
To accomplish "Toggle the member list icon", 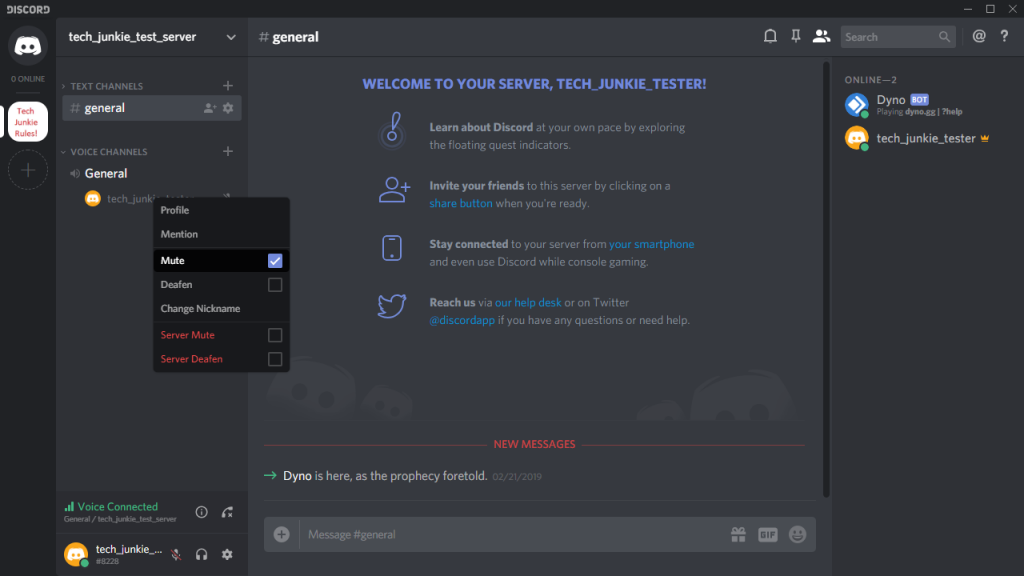I will pos(821,37).
